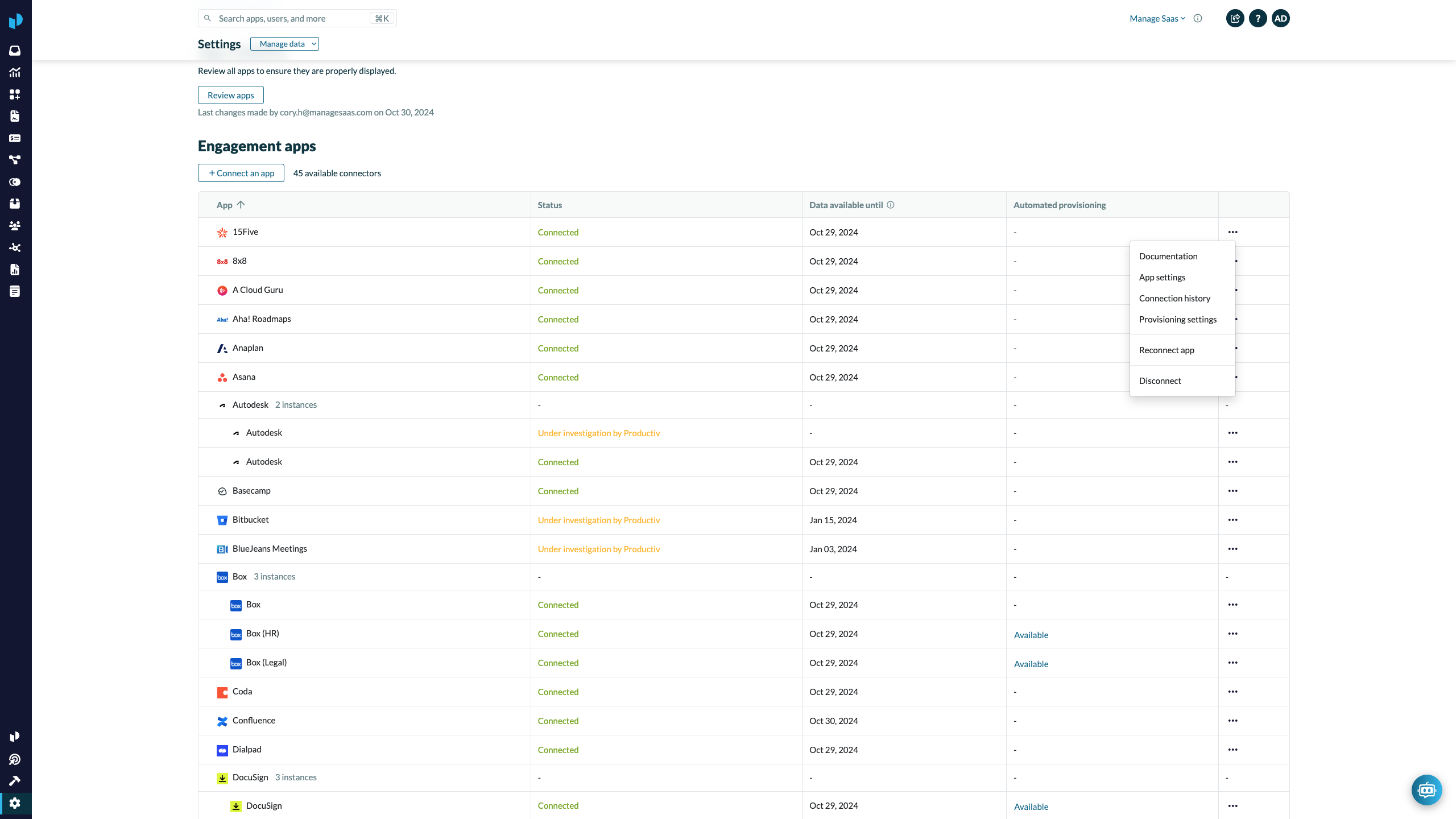This screenshot has width=1456, height=819.
Task: Expand the Manage data dropdown
Action: 284,44
